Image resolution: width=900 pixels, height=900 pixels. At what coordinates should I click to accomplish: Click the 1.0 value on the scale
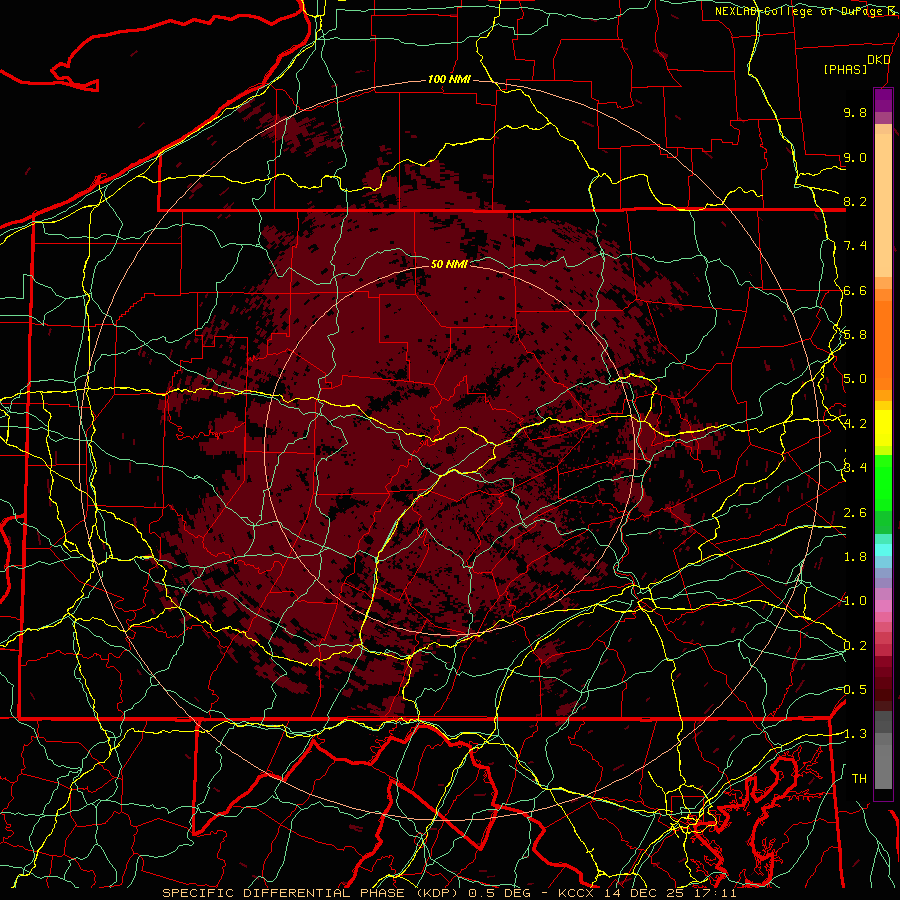pyautogui.click(x=855, y=601)
